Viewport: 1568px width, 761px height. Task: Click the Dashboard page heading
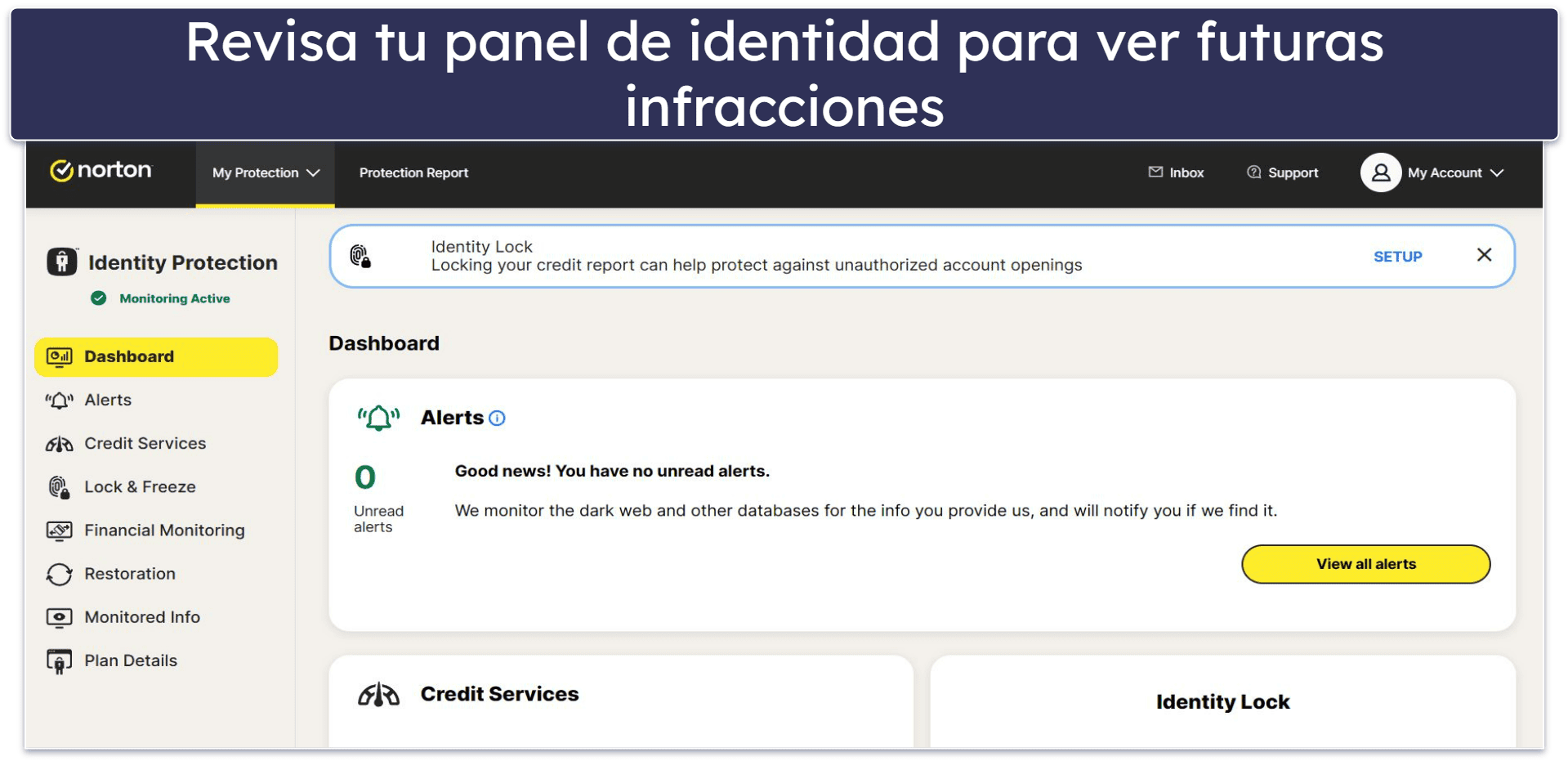384,343
